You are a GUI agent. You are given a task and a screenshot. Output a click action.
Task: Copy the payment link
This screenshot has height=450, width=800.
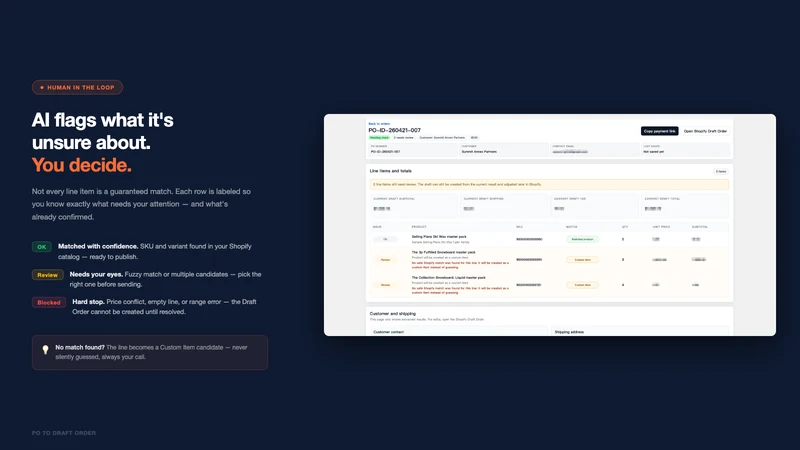659,131
